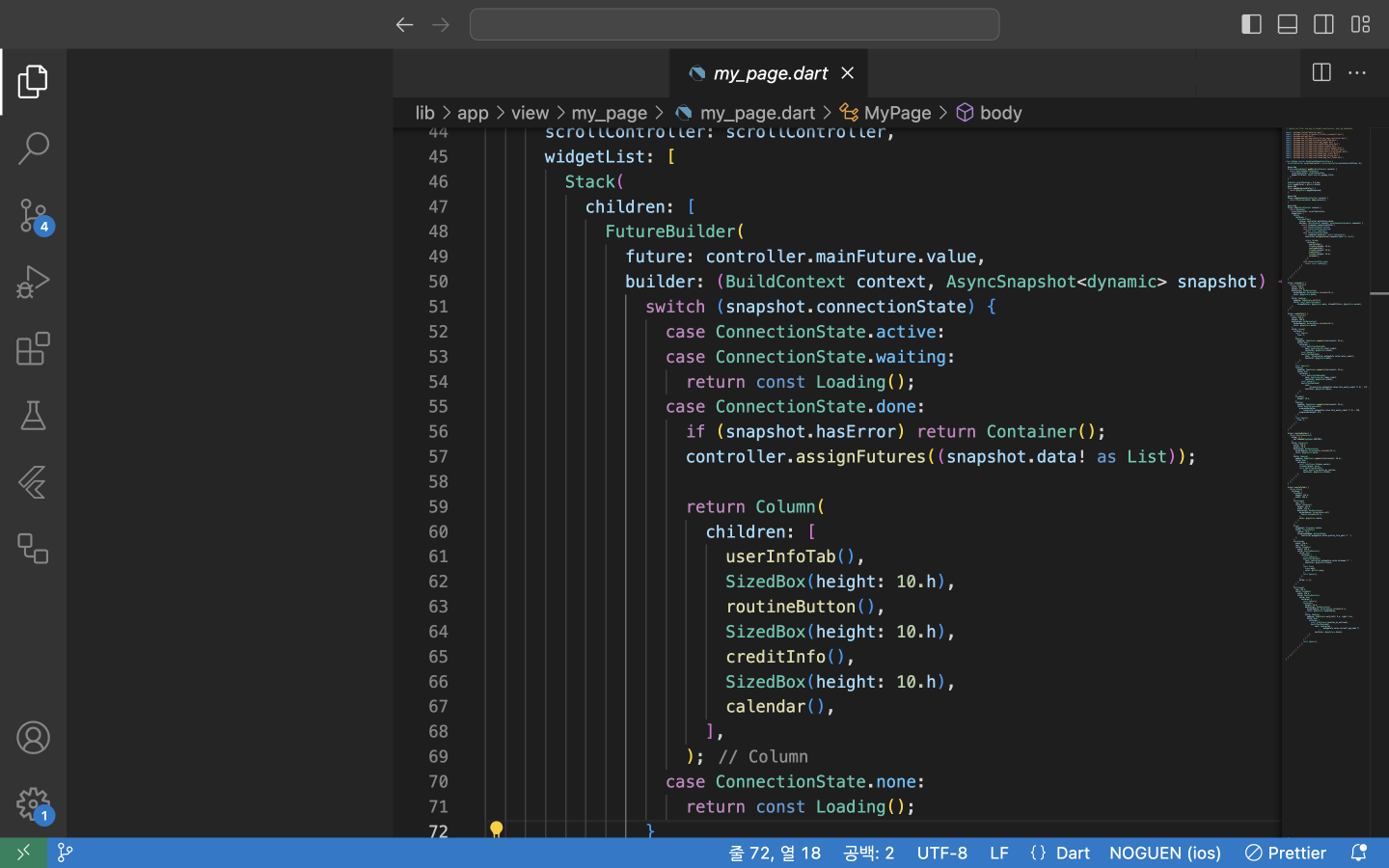The width and height of the screenshot is (1389, 868).
Task: Click the lightbulb code action on line 72
Action: (496, 829)
